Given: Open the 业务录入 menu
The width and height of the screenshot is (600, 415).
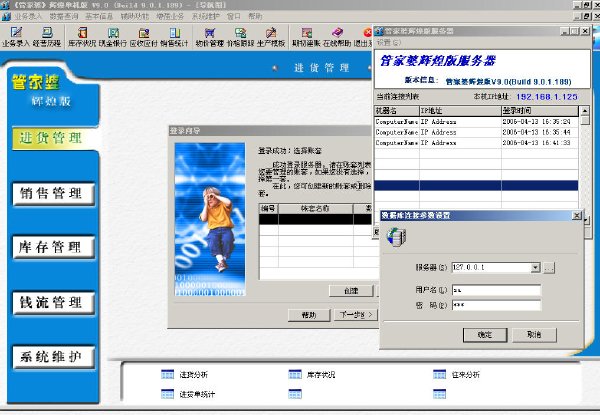Looking at the screenshot, I should click(x=28, y=16).
